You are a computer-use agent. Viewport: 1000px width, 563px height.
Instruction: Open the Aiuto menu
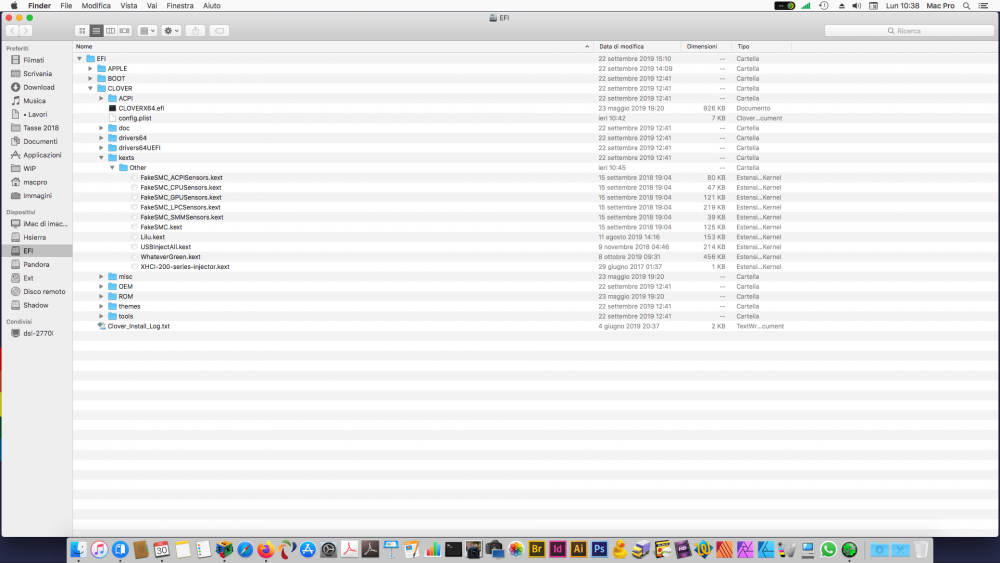(212, 6)
